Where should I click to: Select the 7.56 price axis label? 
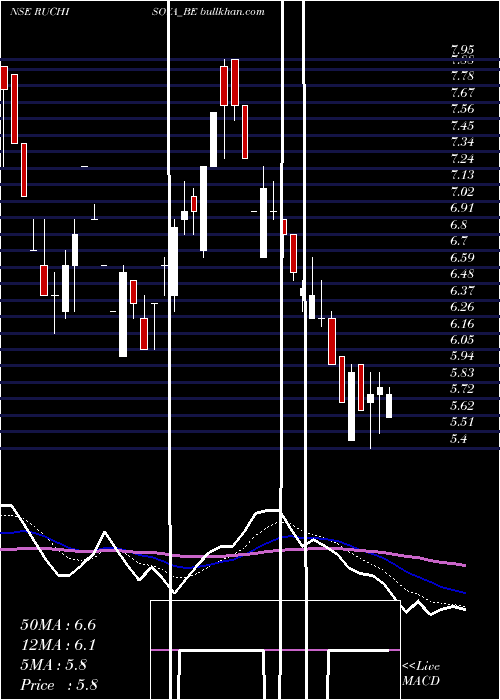pos(462,109)
